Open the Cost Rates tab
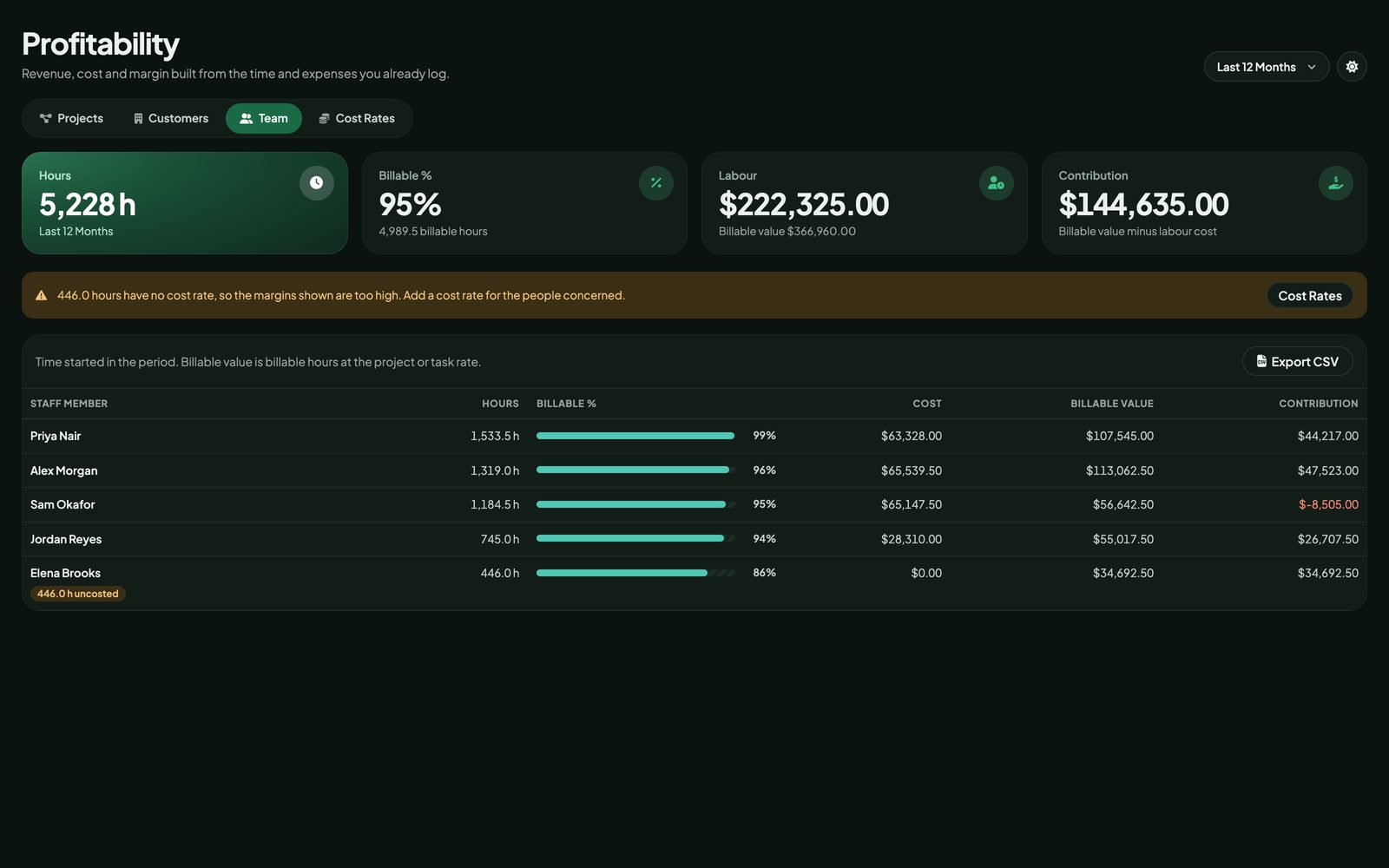 point(357,119)
